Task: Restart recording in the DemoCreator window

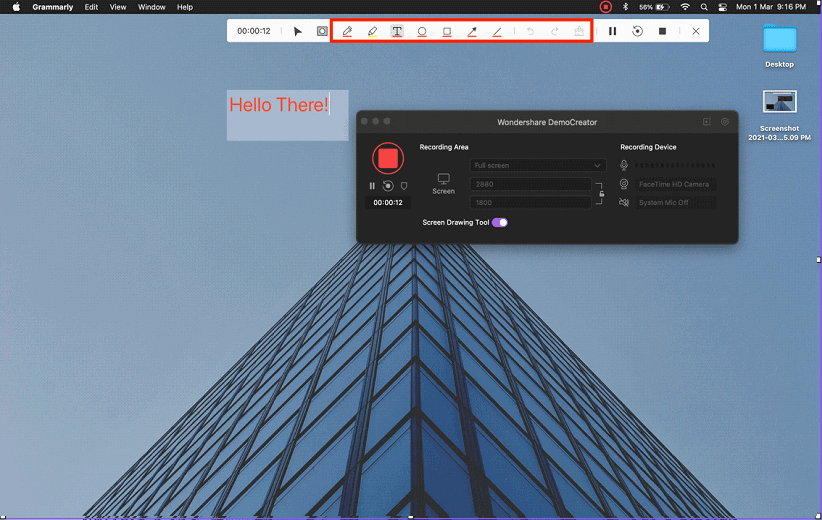Action: tap(388, 186)
